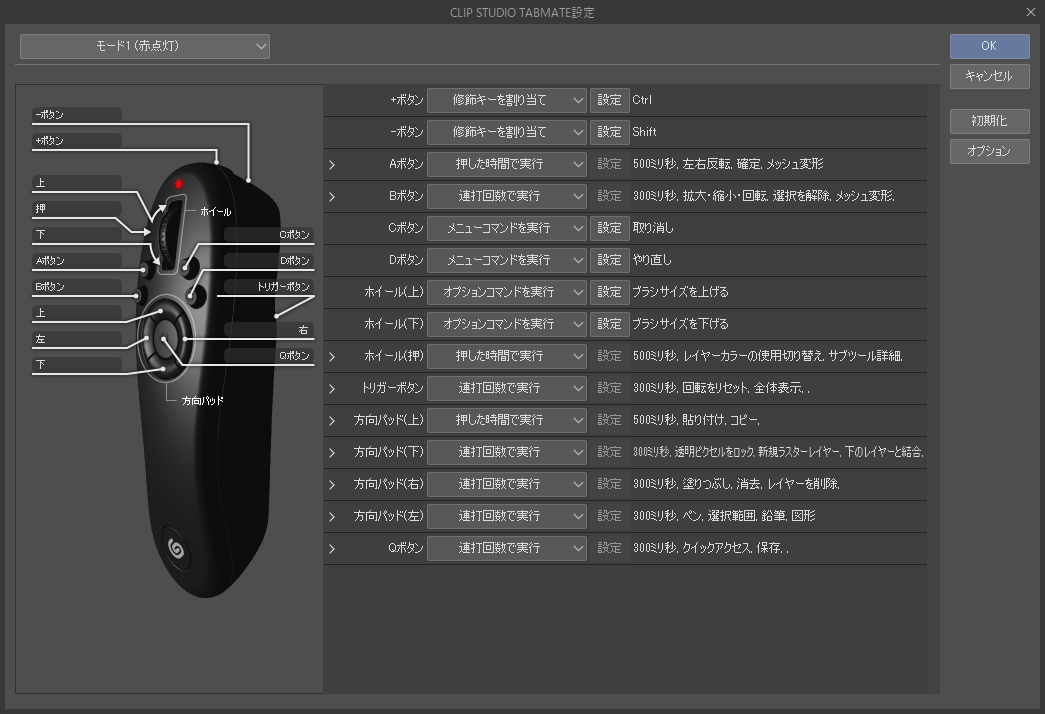Open the Qボタン assignment type dropdown
Viewport: 1045px width, 714px height.
[x=507, y=548]
